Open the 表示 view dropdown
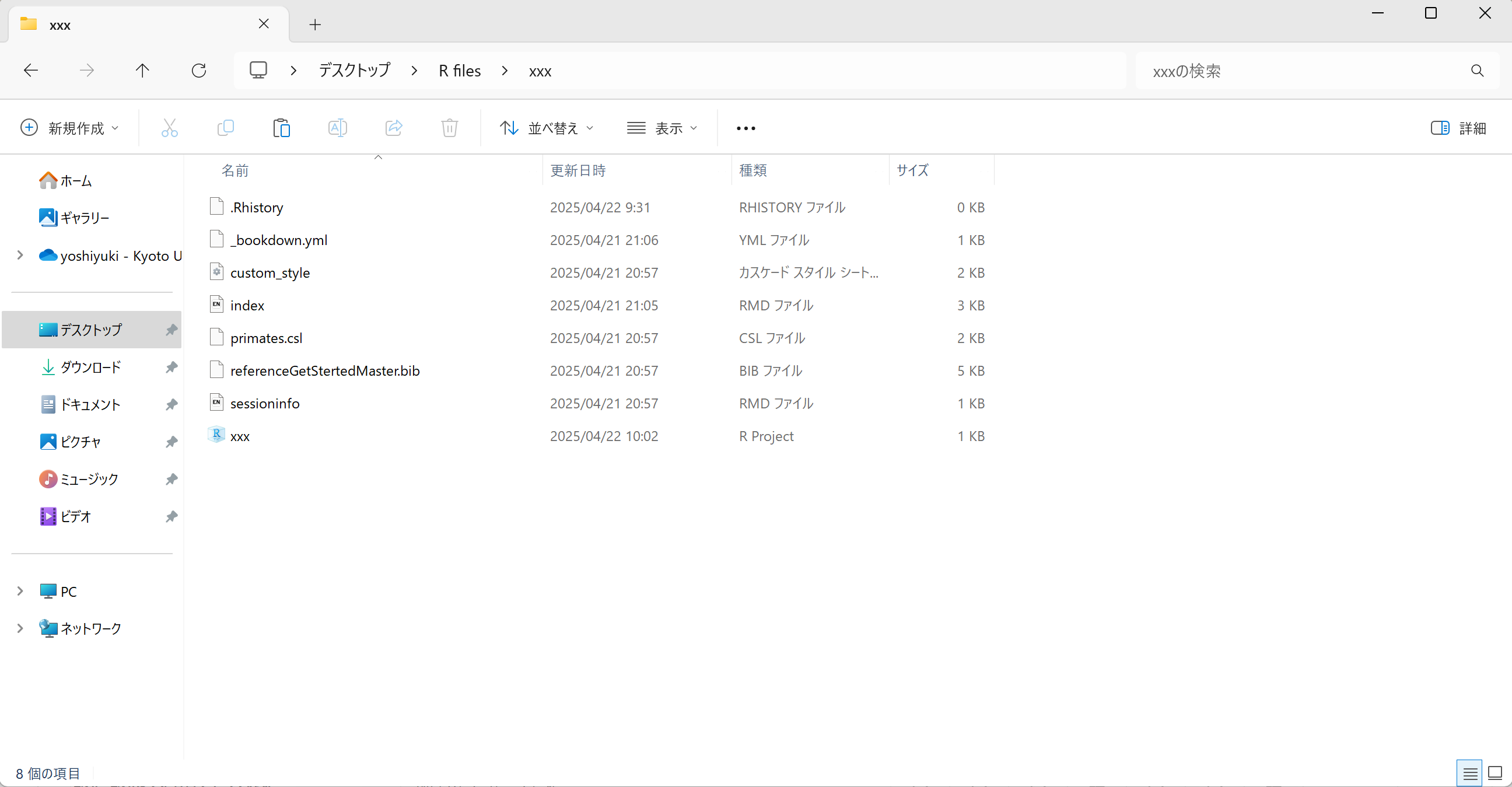This screenshot has height=787, width=1512. 663,128
